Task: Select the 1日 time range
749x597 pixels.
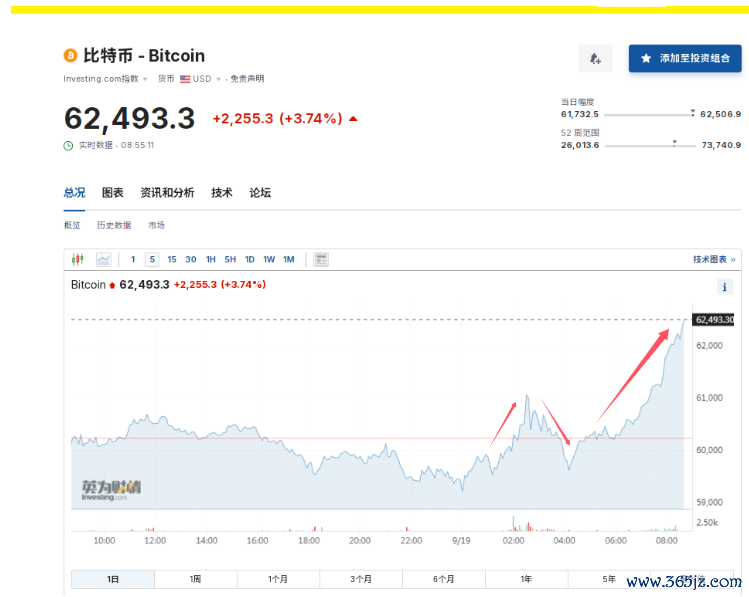Action: (113, 579)
